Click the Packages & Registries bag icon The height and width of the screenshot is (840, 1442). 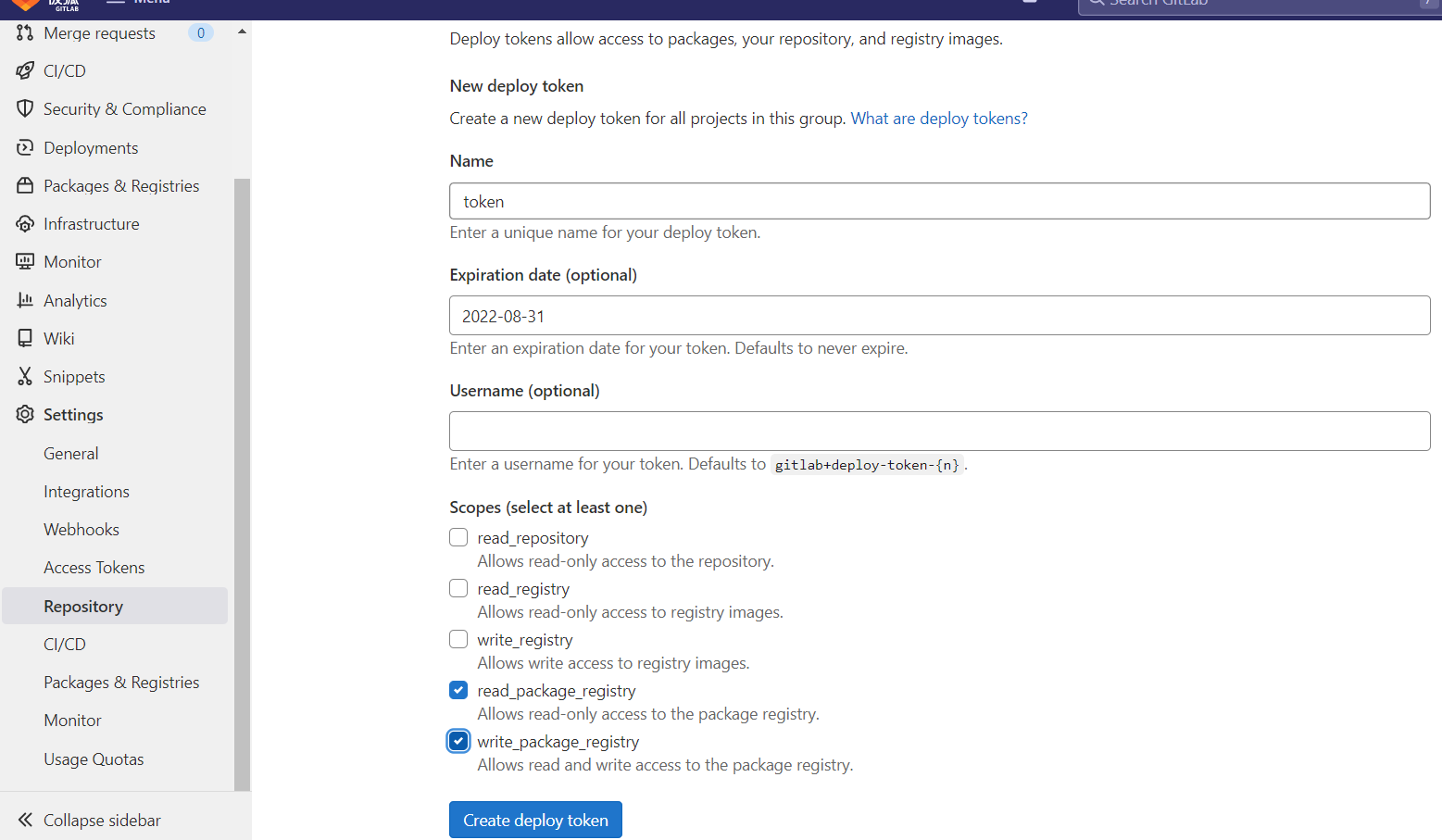coord(25,185)
